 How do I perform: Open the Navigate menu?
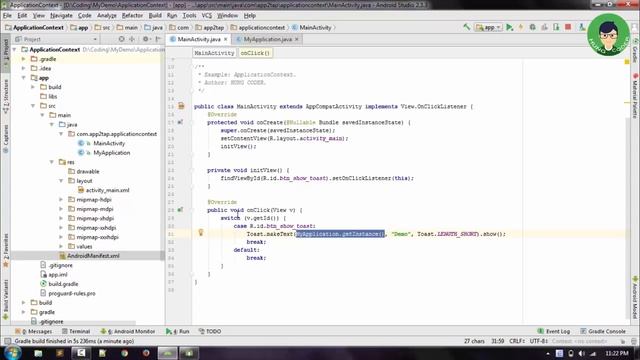61,16
